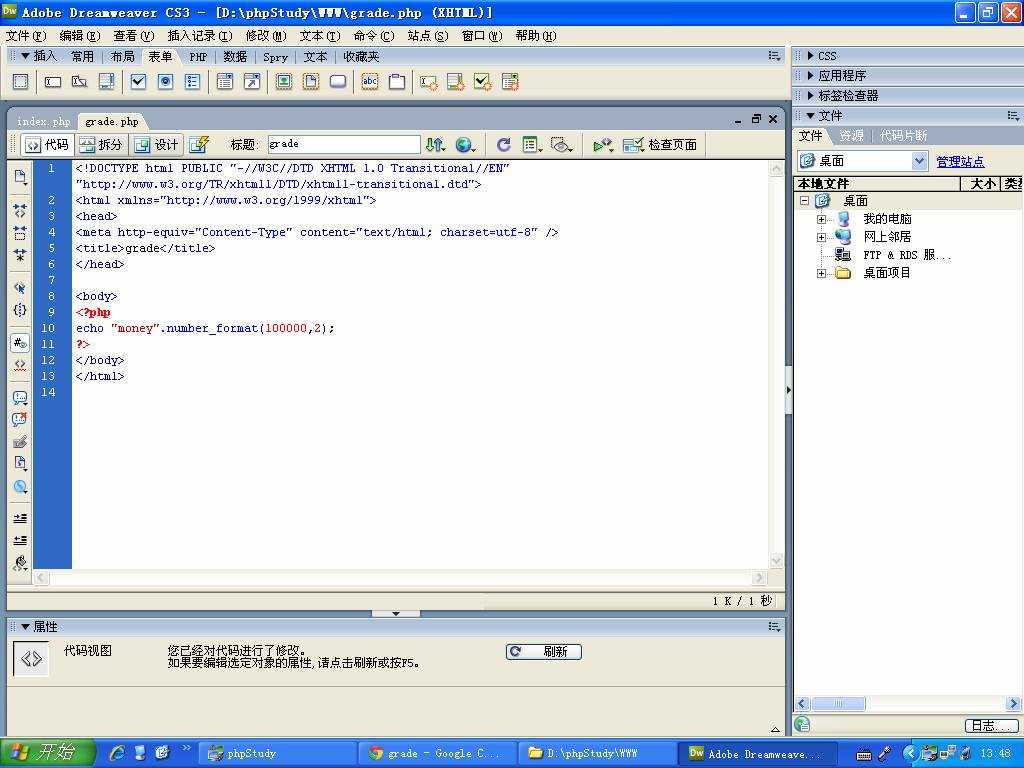Screen dimensions: 1024x768
Task: Switch to 拆分 (Split) view
Action: tap(101, 144)
